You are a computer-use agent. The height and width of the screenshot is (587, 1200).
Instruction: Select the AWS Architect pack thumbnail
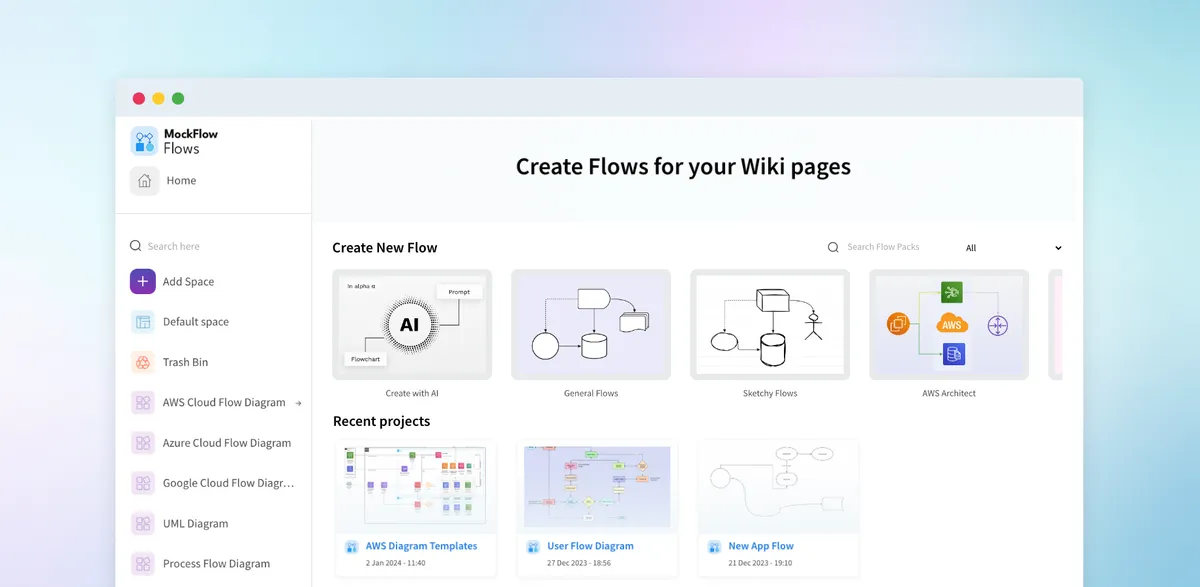coord(949,325)
